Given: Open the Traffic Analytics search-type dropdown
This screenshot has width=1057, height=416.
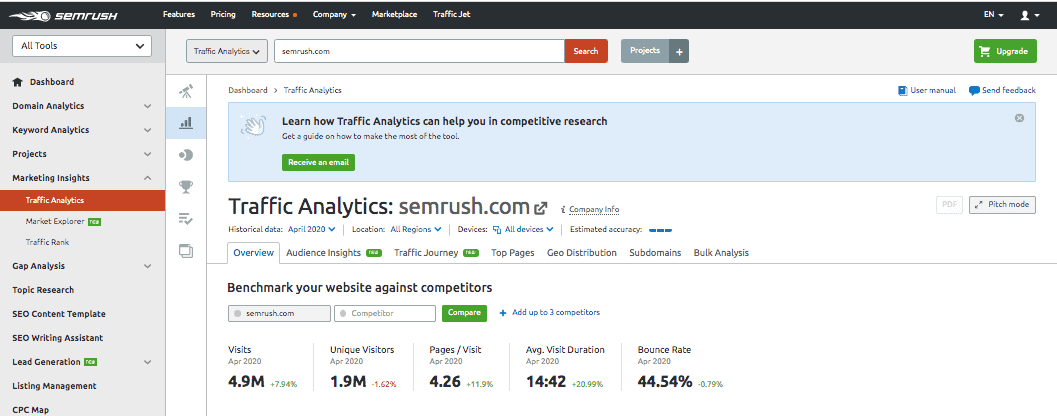Looking at the screenshot, I should click(227, 51).
